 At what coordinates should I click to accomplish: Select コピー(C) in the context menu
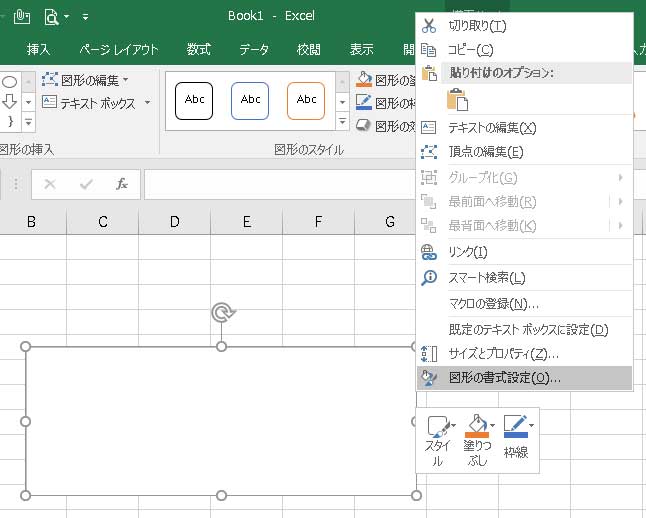click(471, 50)
